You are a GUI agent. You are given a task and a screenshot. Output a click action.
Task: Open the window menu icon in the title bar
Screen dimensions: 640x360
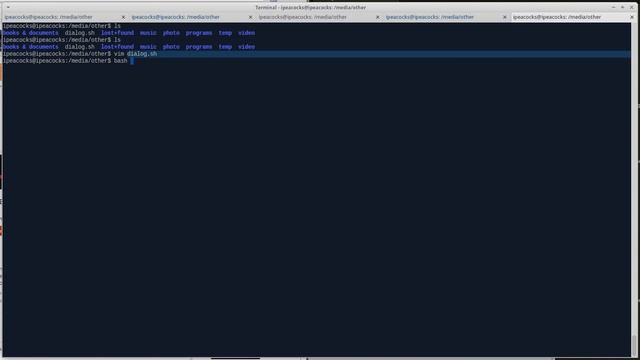coord(8,7)
